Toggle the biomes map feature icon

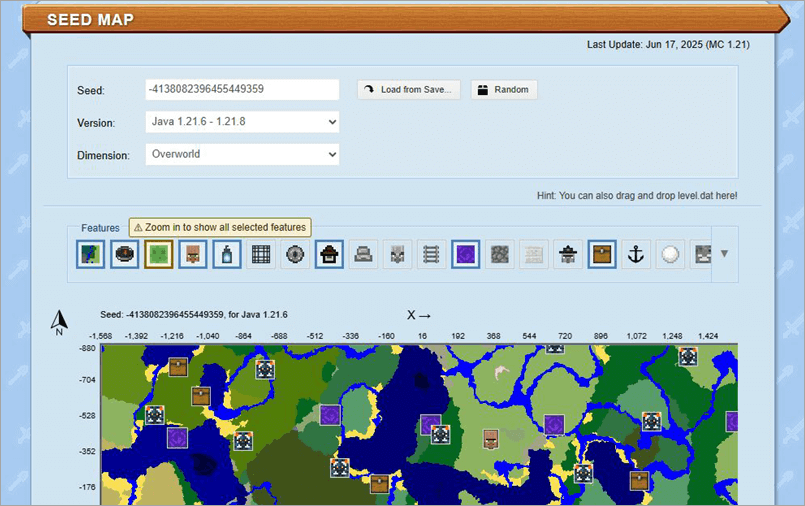[91, 254]
